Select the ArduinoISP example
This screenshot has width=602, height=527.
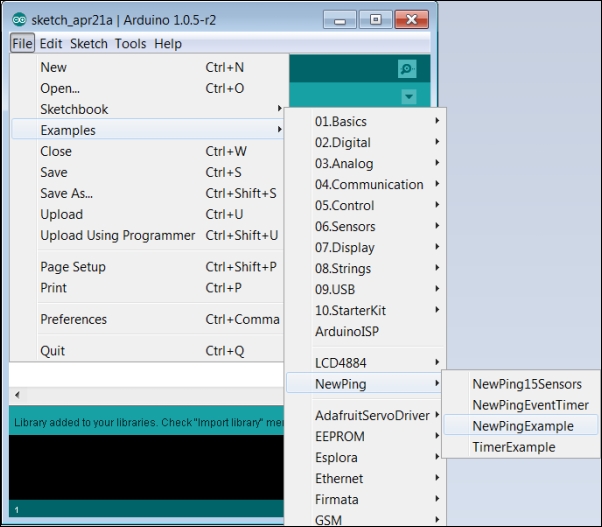pyautogui.click(x=366, y=331)
